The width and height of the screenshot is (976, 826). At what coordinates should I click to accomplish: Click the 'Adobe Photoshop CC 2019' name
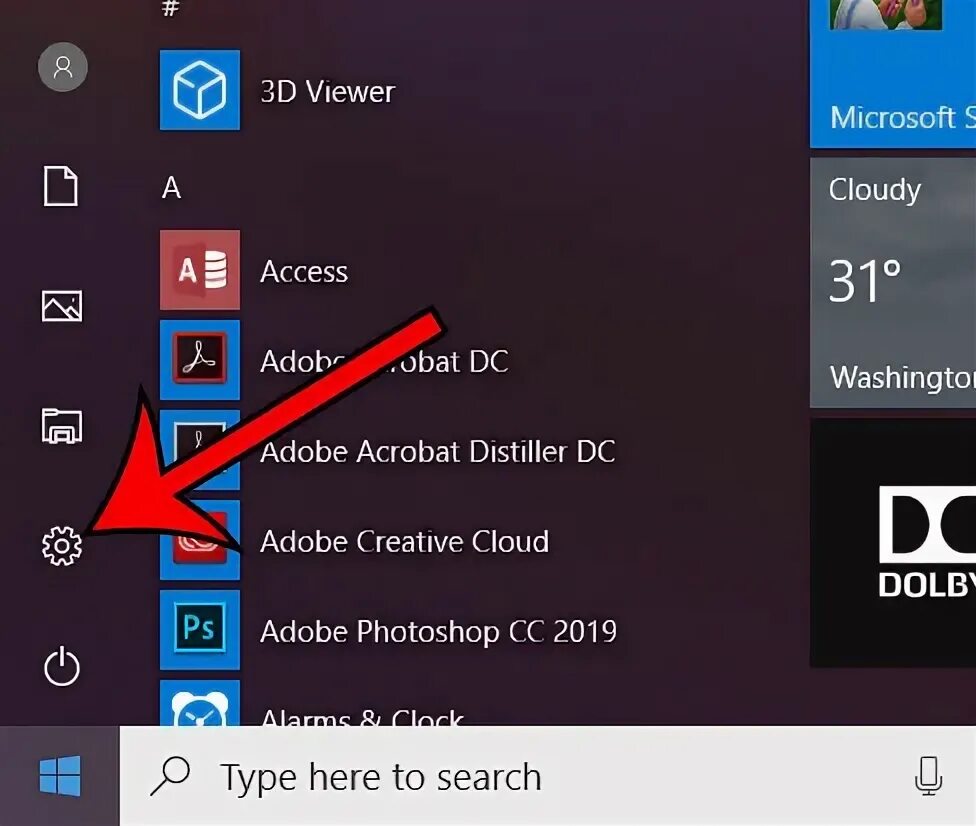pos(438,631)
